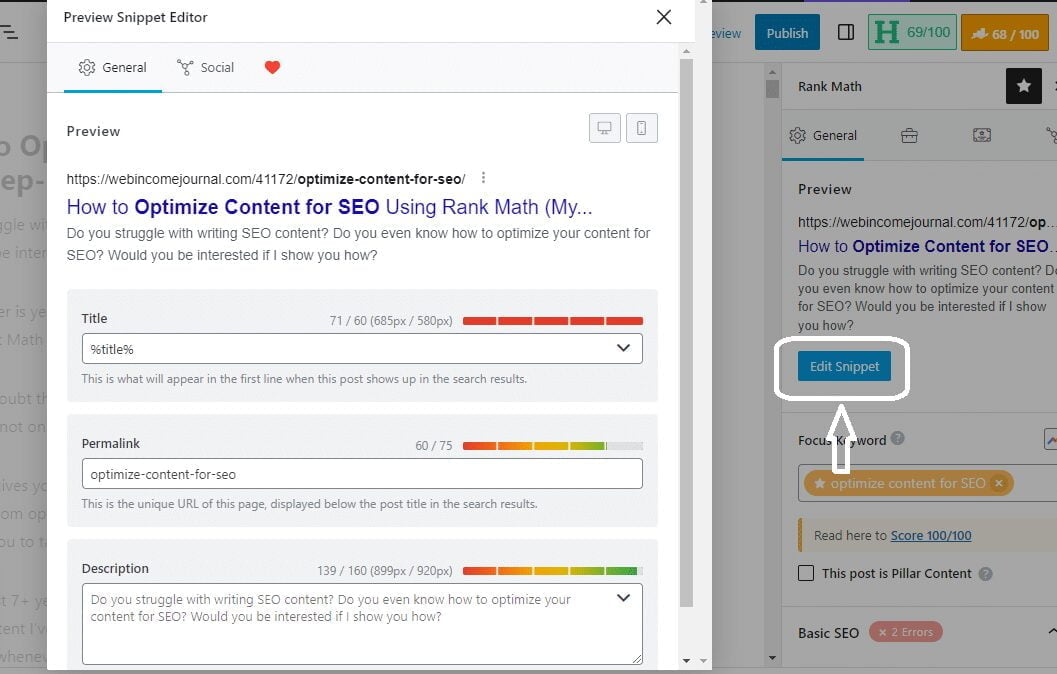
Task: Open the trends chart icon near Focus Keyword
Action: pos(1050,439)
